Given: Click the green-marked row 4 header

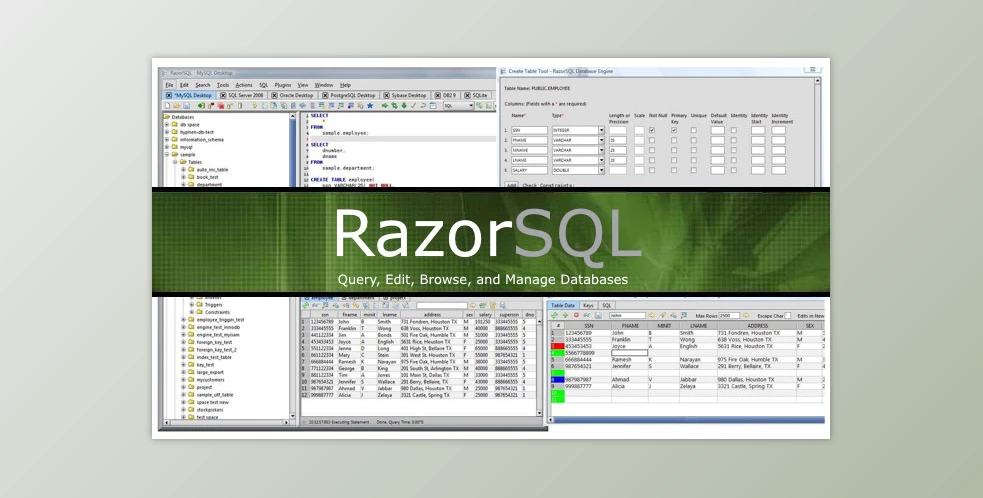Looking at the screenshot, I should click(557, 353).
